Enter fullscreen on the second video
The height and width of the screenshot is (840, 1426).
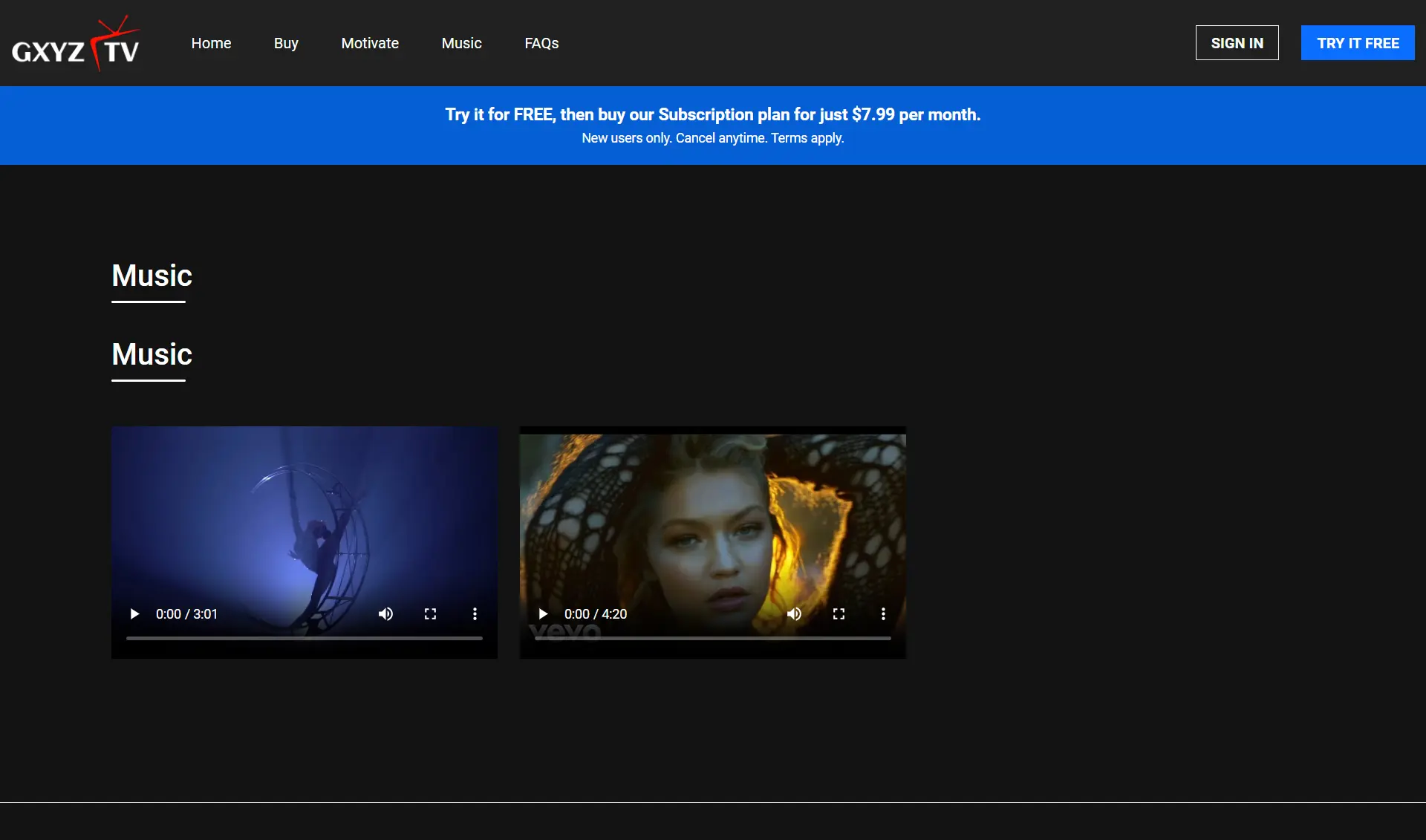click(x=839, y=614)
